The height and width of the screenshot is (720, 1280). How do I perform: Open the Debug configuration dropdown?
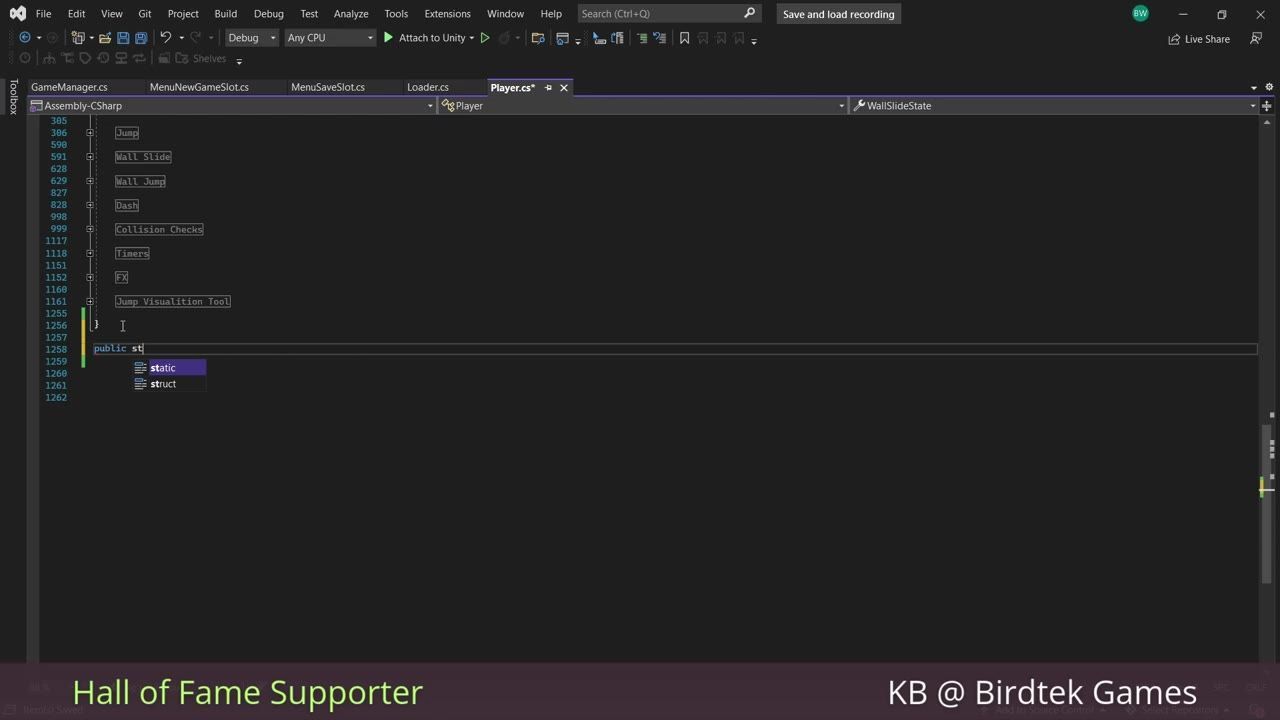(x=252, y=38)
